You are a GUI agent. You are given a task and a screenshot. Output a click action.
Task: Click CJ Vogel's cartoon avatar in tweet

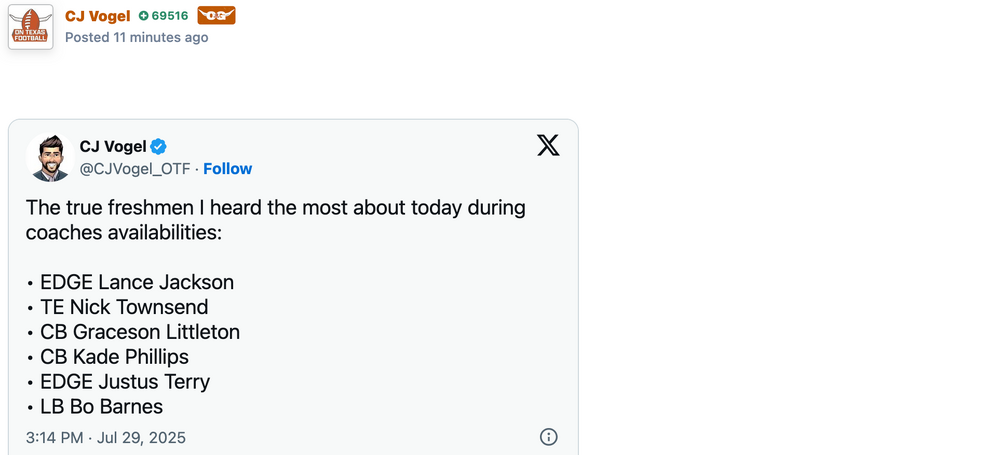click(50, 157)
